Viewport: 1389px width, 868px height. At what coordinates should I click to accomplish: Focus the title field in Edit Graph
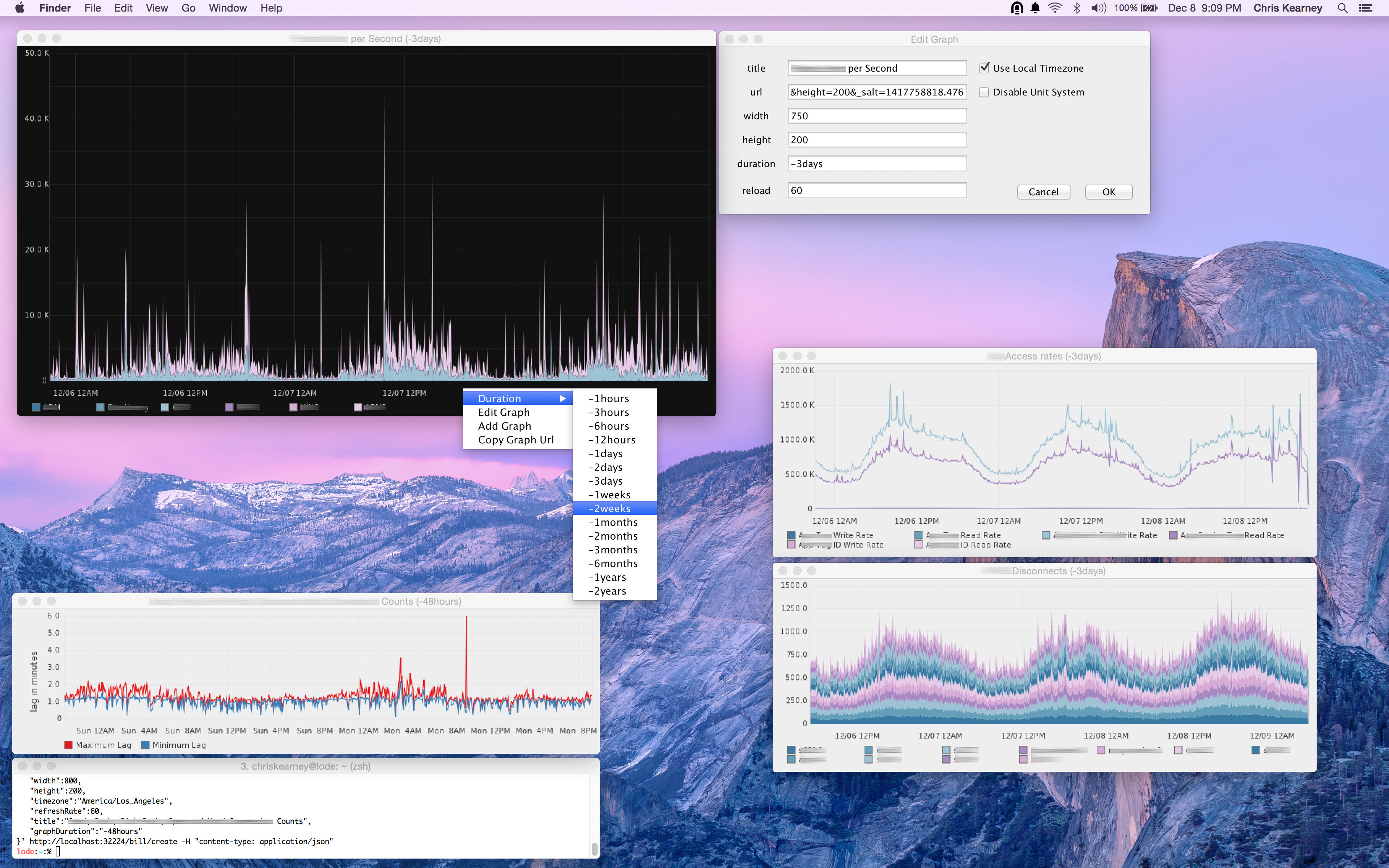877,68
